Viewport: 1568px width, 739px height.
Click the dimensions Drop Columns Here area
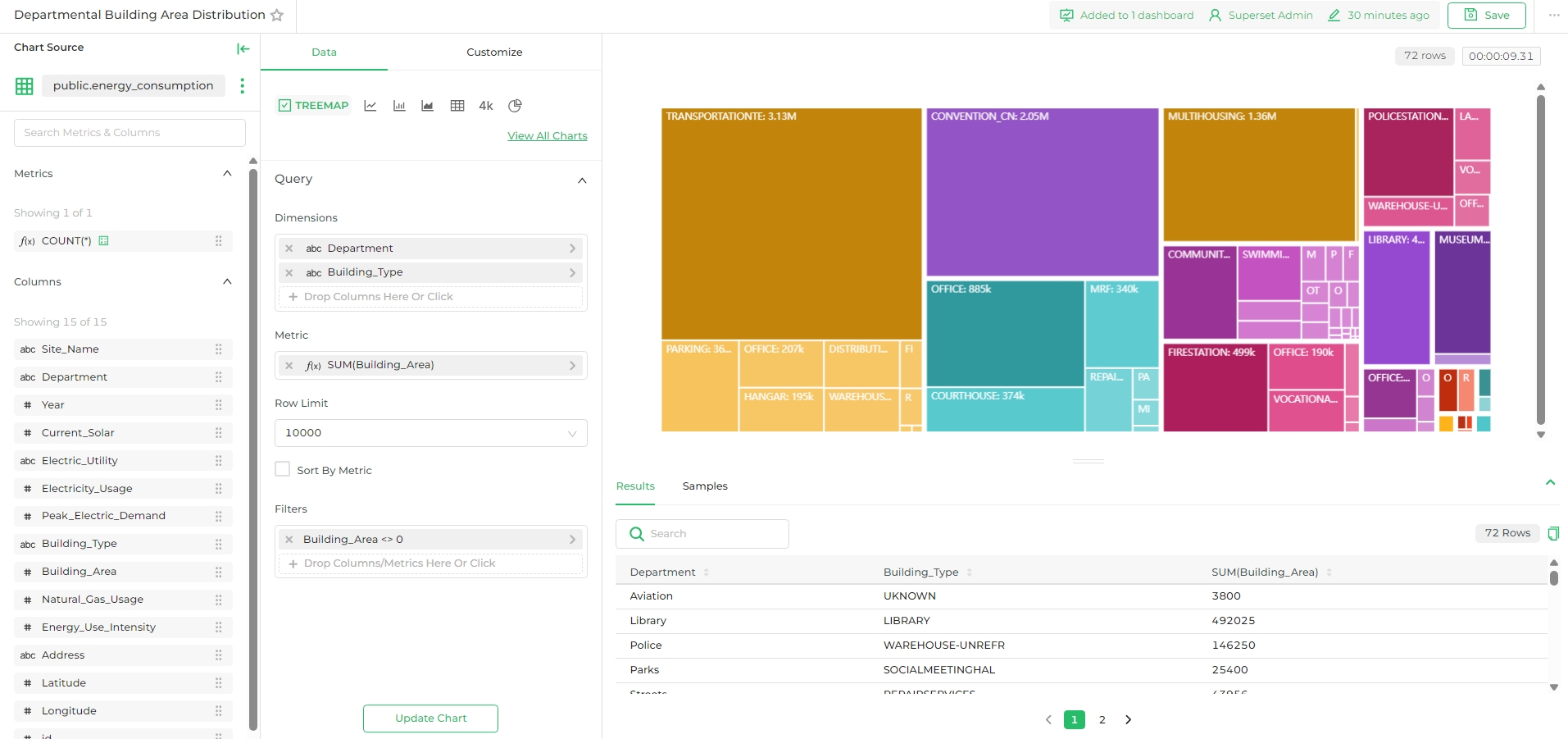(x=431, y=297)
